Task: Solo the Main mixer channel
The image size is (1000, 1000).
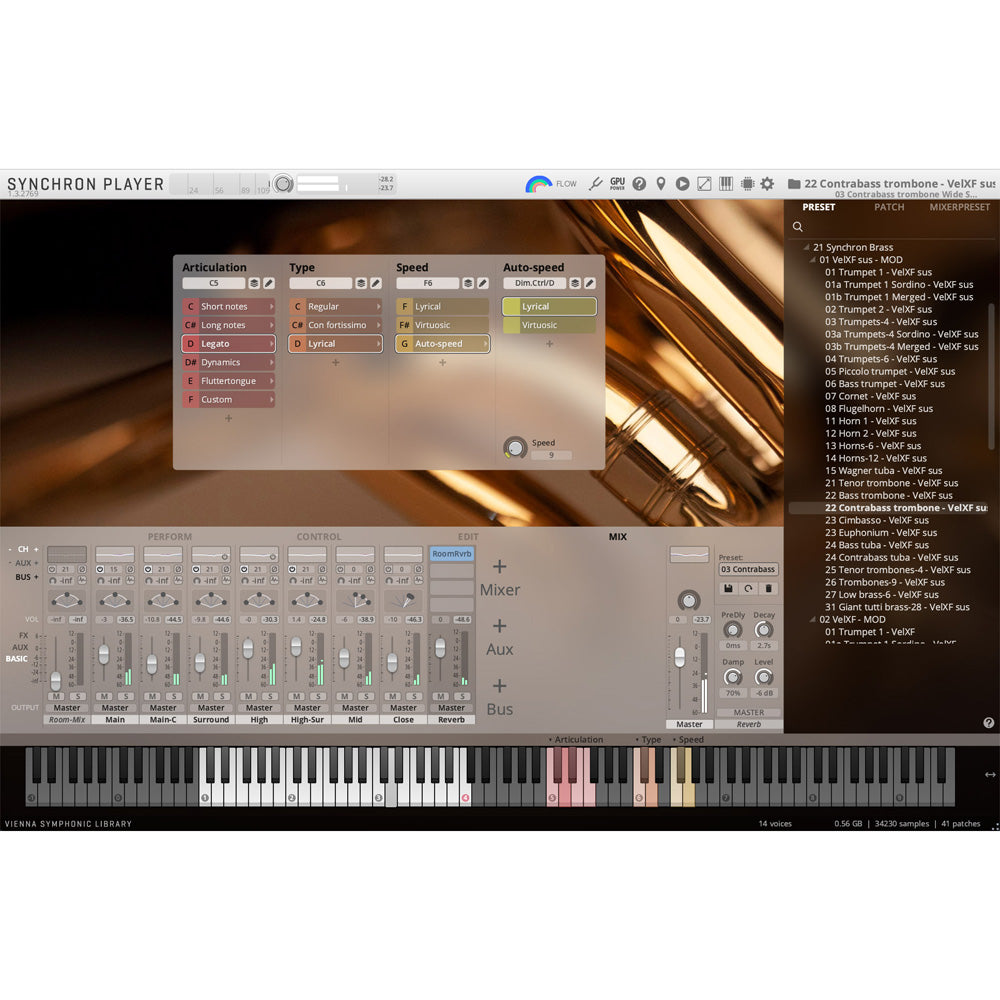Action: coord(126,696)
